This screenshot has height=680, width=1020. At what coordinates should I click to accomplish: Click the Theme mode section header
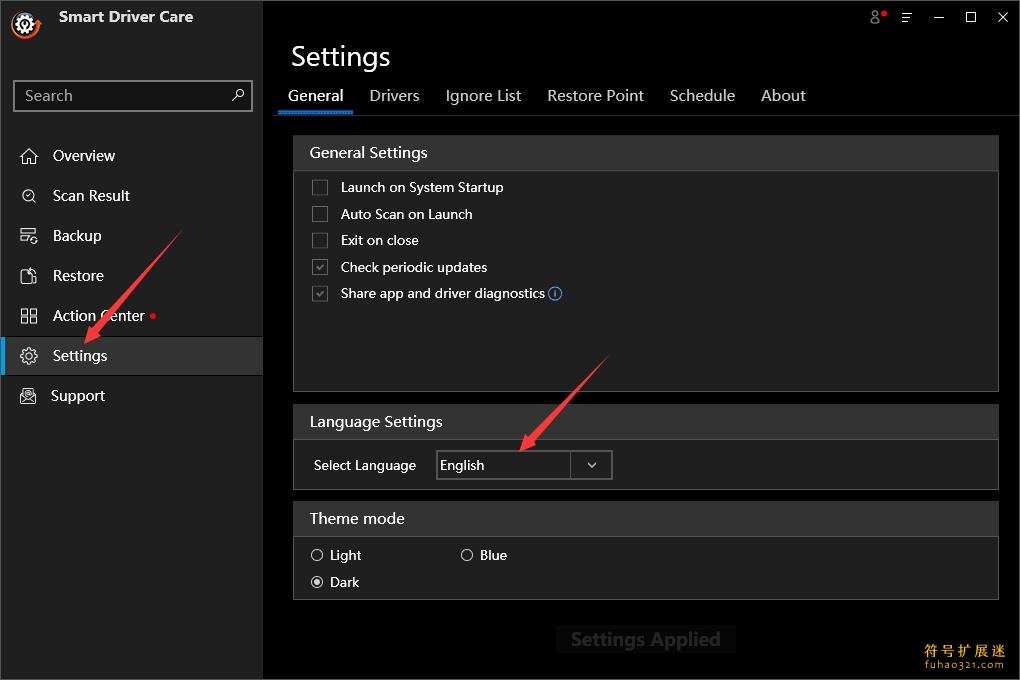click(x=645, y=519)
